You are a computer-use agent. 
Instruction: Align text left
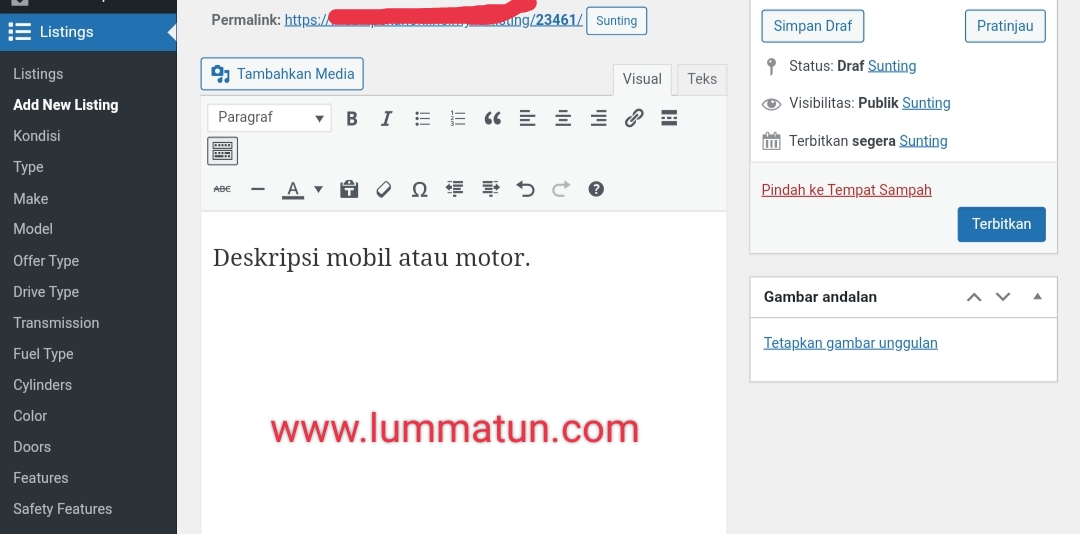528,119
